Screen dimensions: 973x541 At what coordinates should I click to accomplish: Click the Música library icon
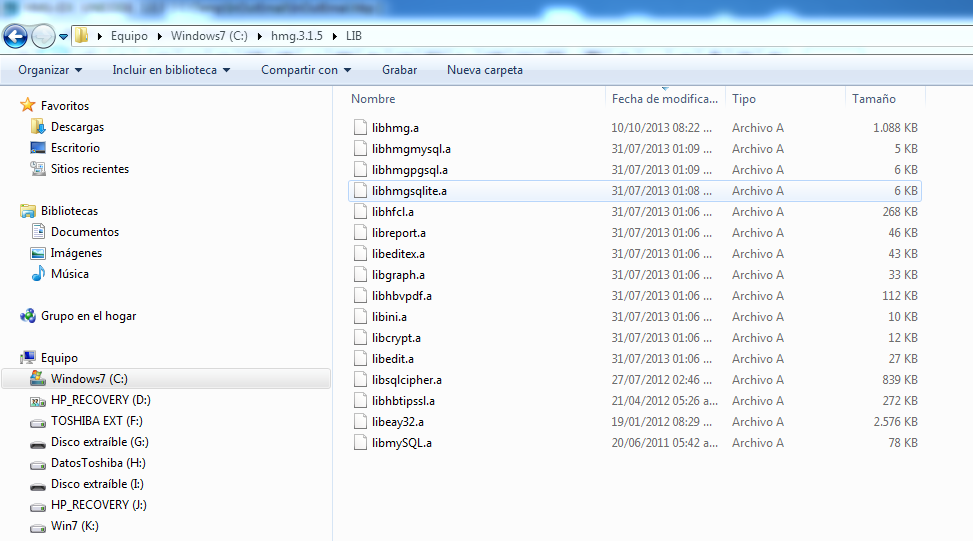coord(38,274)
